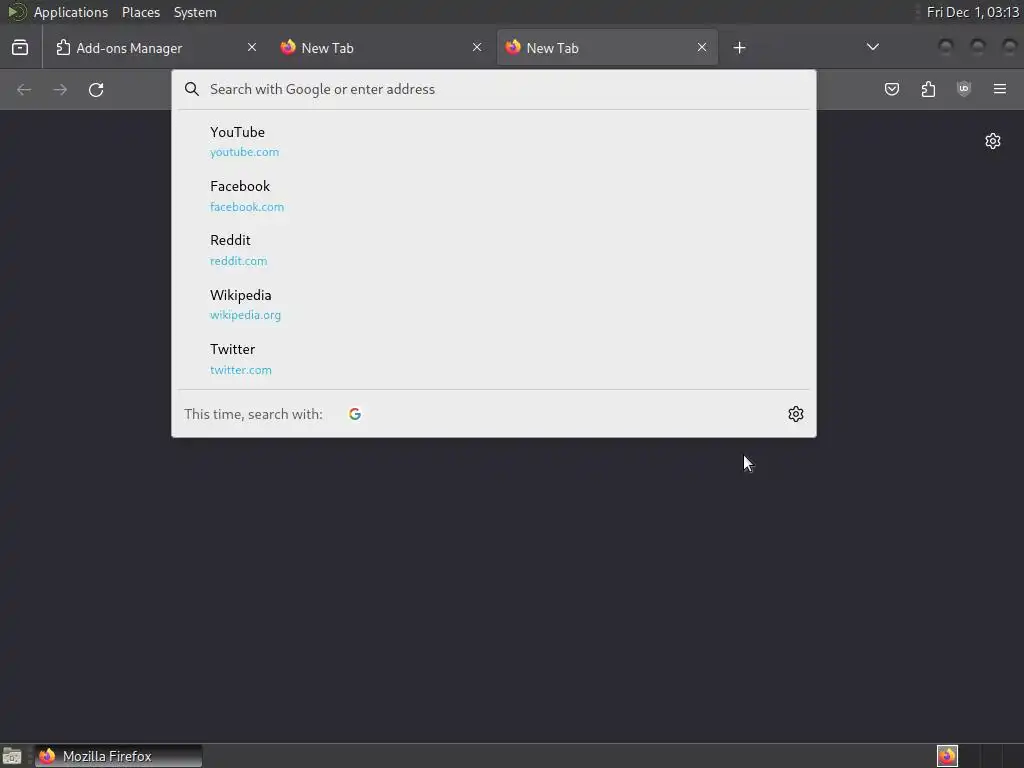Image resolution: width=1024 pixels, height=768 pixels.
Task: Open the Save to Pocket button
Action: tap(892, 89)
